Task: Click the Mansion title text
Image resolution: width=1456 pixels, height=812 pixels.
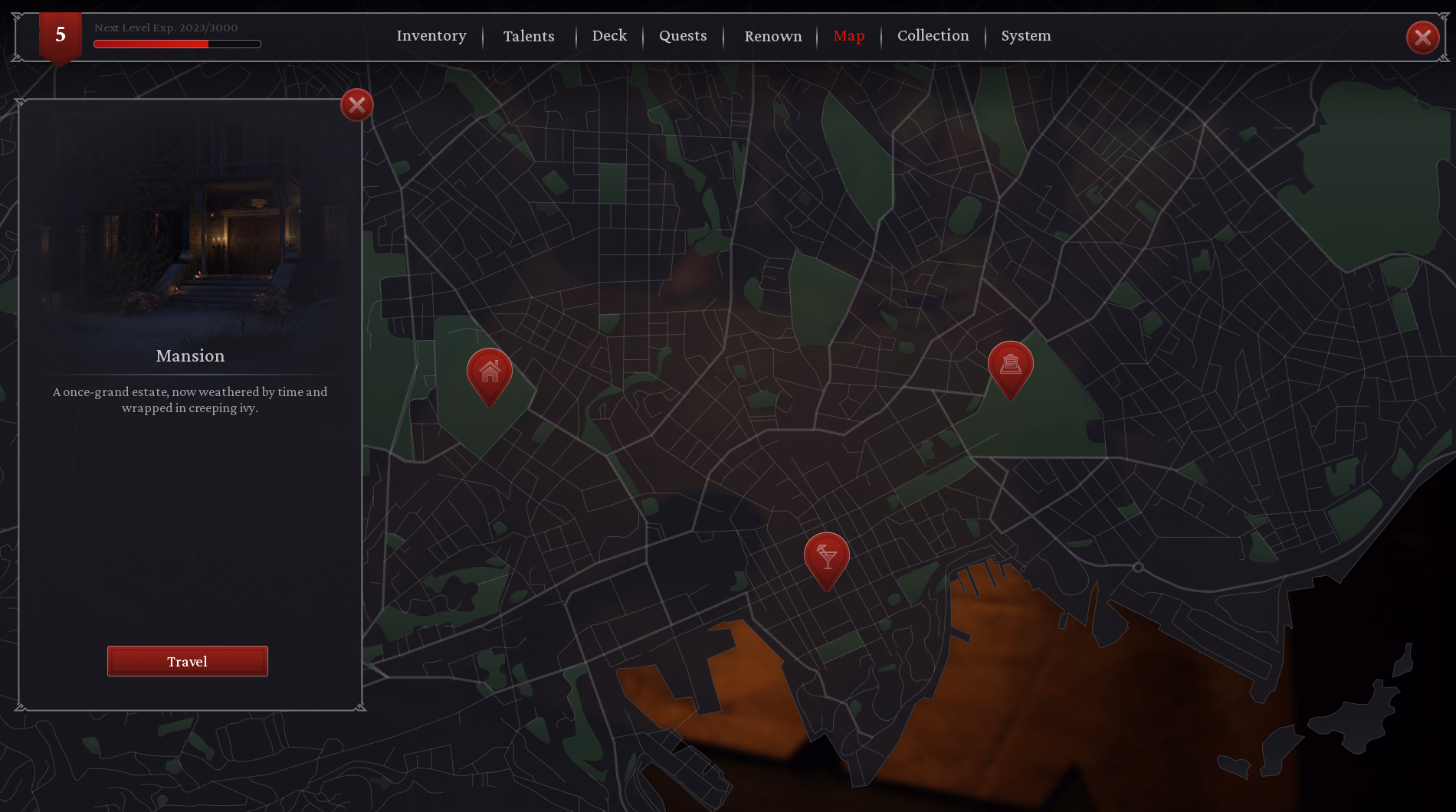Action: pos(190,356)
